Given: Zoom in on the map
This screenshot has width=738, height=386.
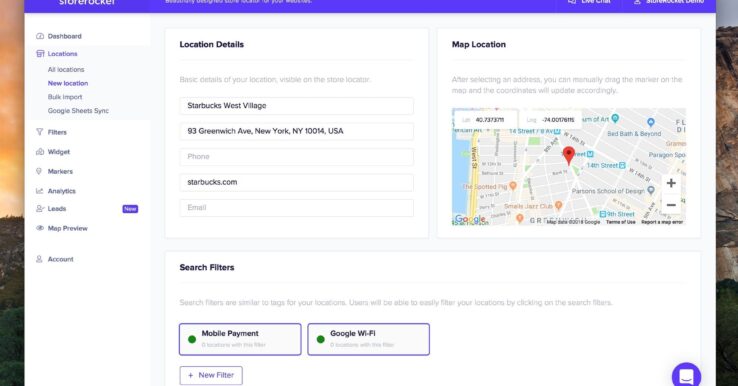Looking at the screenshot, I should coord(671,183).
